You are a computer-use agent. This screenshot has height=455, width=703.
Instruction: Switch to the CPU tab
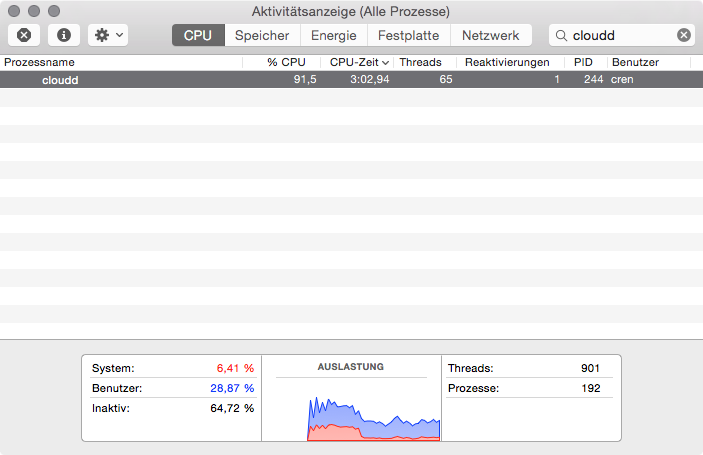197,35
